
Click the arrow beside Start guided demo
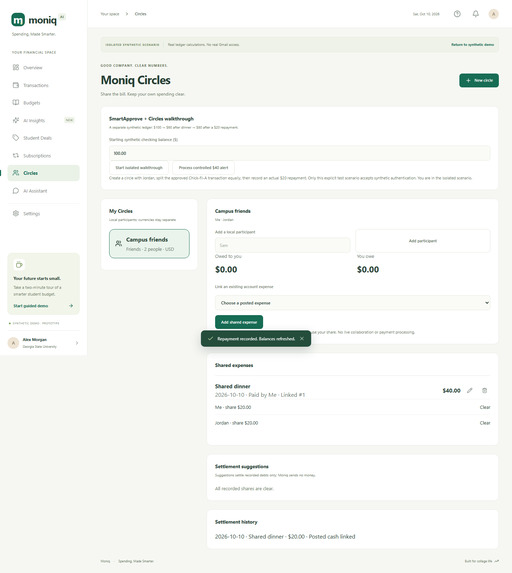[71, 306]
